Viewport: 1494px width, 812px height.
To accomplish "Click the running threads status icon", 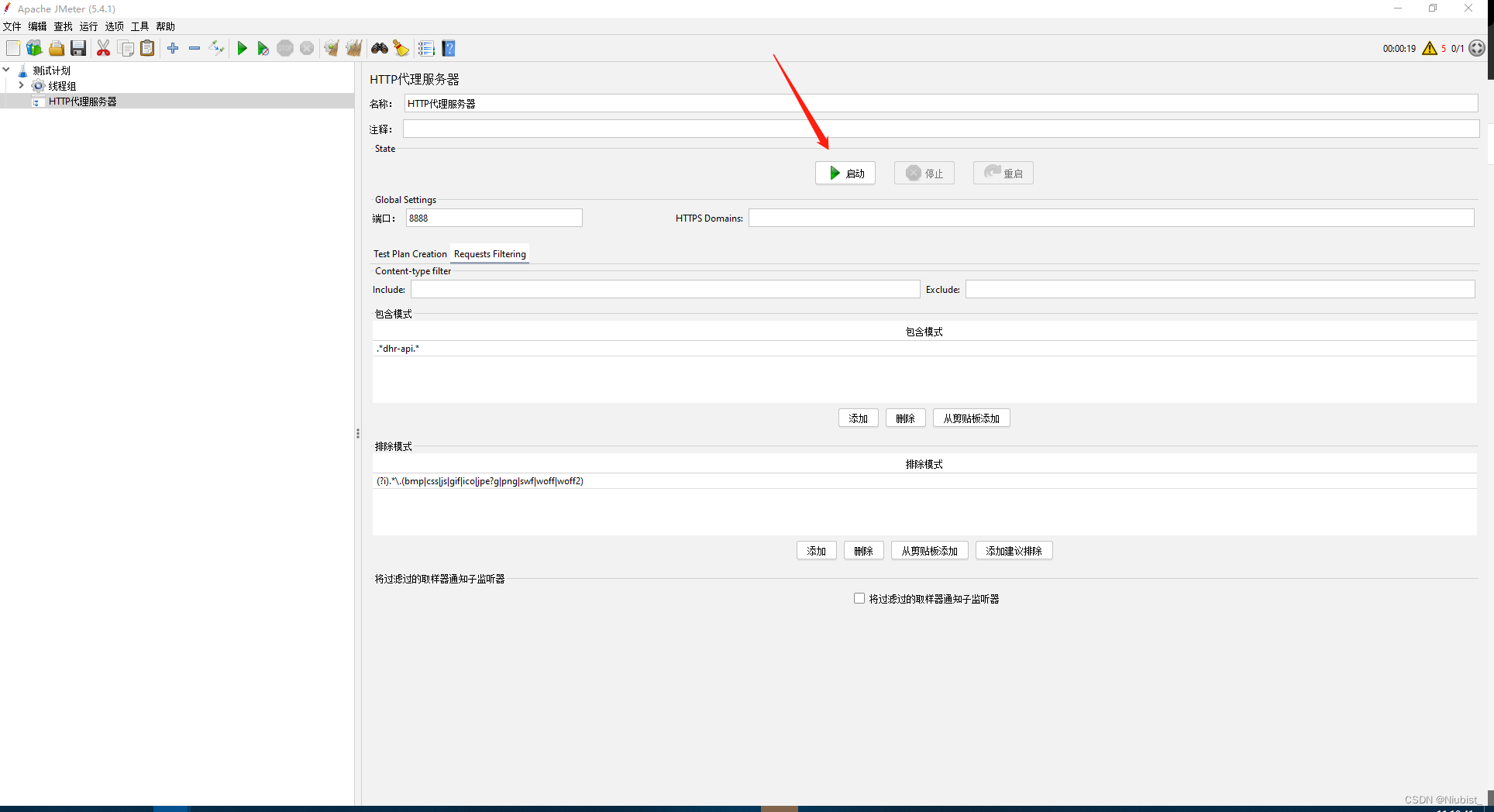I will click(x=1477, y=48).
